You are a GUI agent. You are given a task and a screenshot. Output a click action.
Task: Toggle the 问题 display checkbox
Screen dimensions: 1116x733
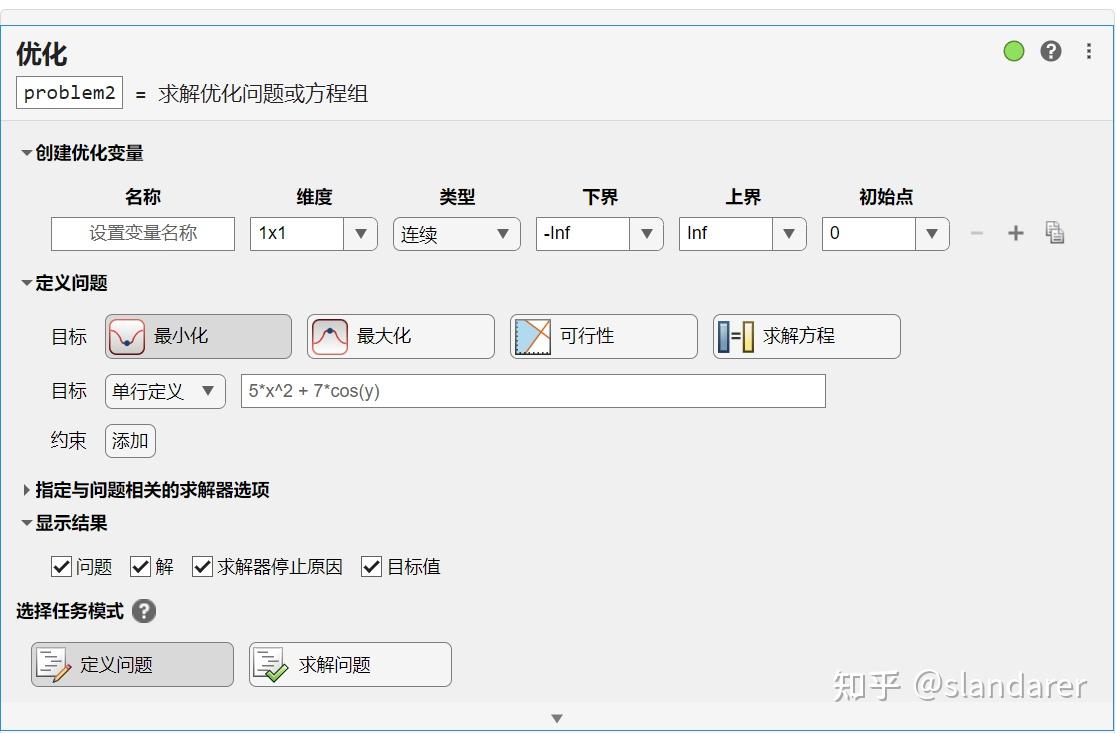click(x=62, y=567)
